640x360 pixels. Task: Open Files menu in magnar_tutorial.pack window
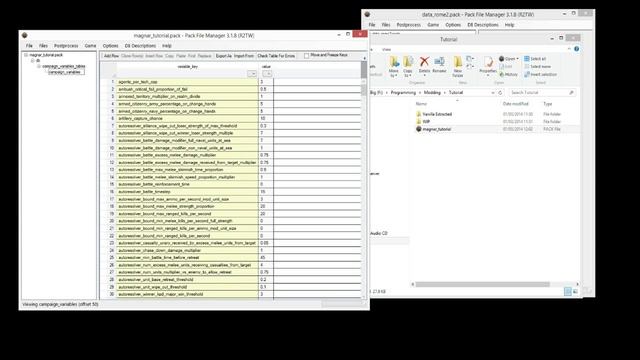click(x=43, y=46)
